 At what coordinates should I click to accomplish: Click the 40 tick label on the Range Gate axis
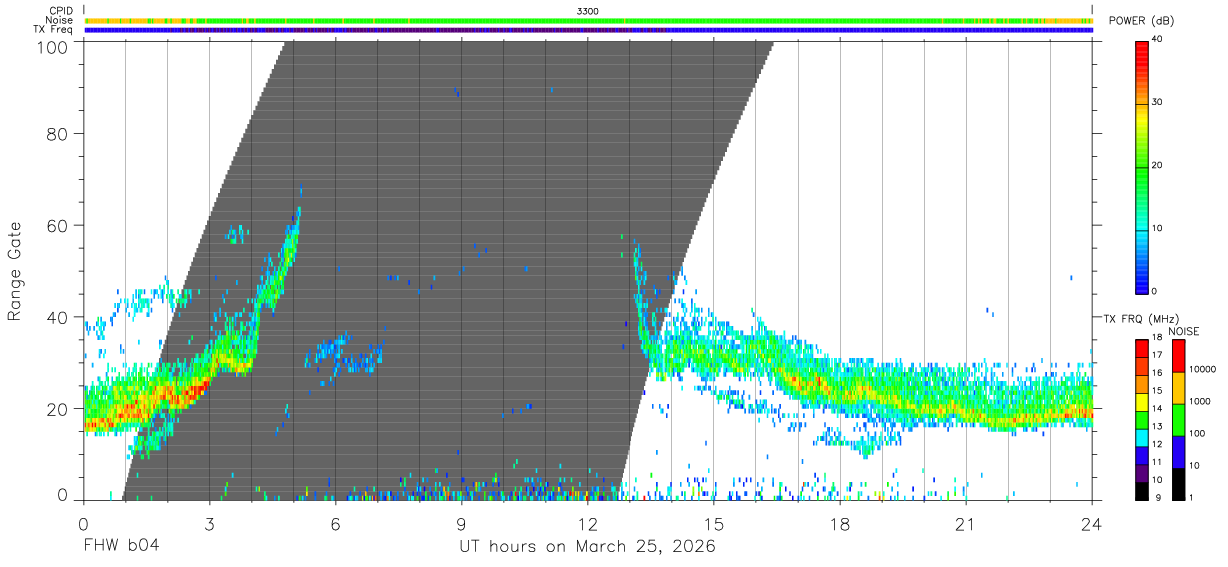[59, 317]
